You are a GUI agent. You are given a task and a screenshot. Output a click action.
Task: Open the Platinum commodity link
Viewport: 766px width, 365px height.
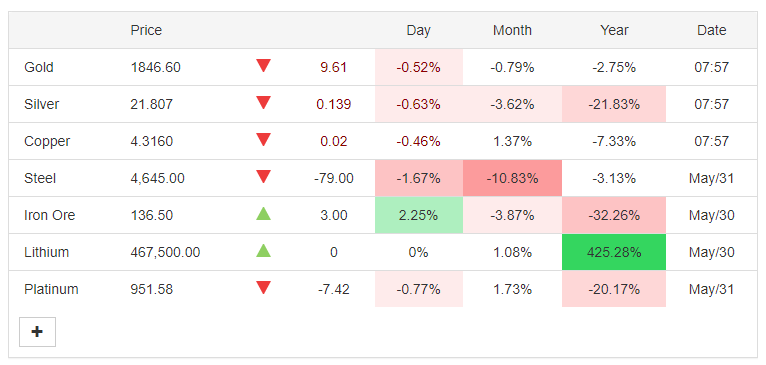pyautogui.click(x=51, y=289)
